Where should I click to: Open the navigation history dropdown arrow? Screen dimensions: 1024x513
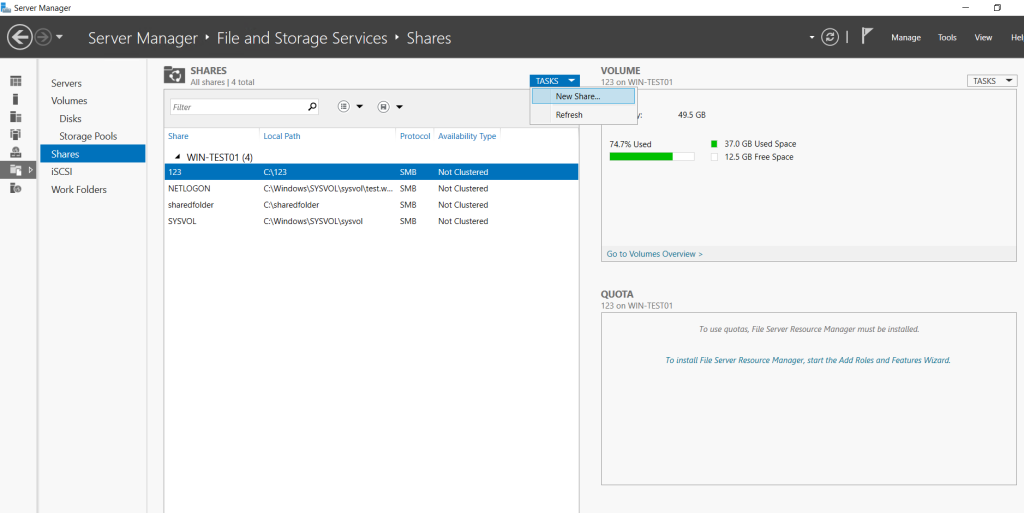pyautogui.click(x=59, y=38)
